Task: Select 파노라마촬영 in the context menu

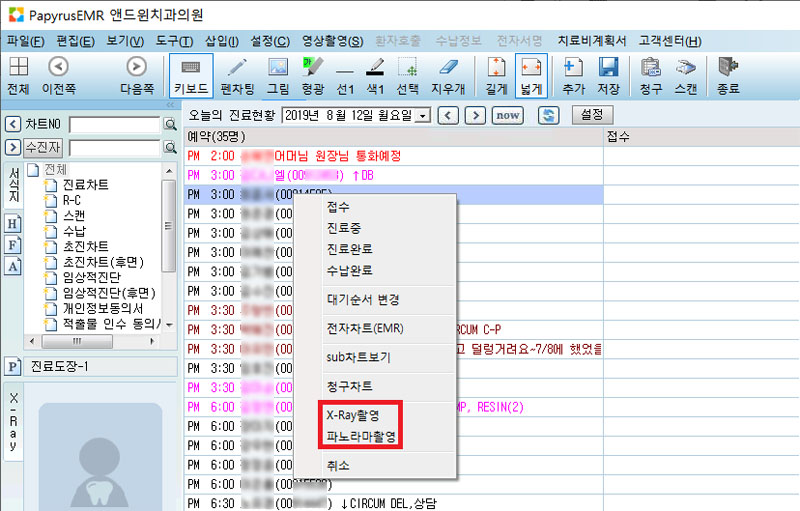Action: coord(361,437)
